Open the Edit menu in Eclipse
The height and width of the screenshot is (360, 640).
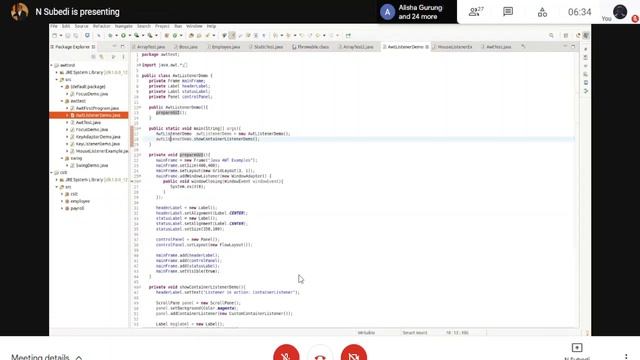(66, 26)
